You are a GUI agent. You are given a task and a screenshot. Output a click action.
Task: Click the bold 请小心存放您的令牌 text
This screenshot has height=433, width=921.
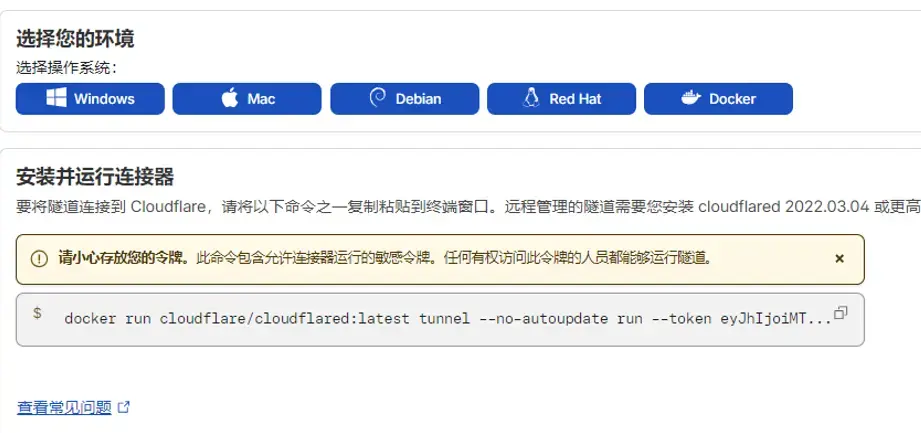(x=124, y=258)
